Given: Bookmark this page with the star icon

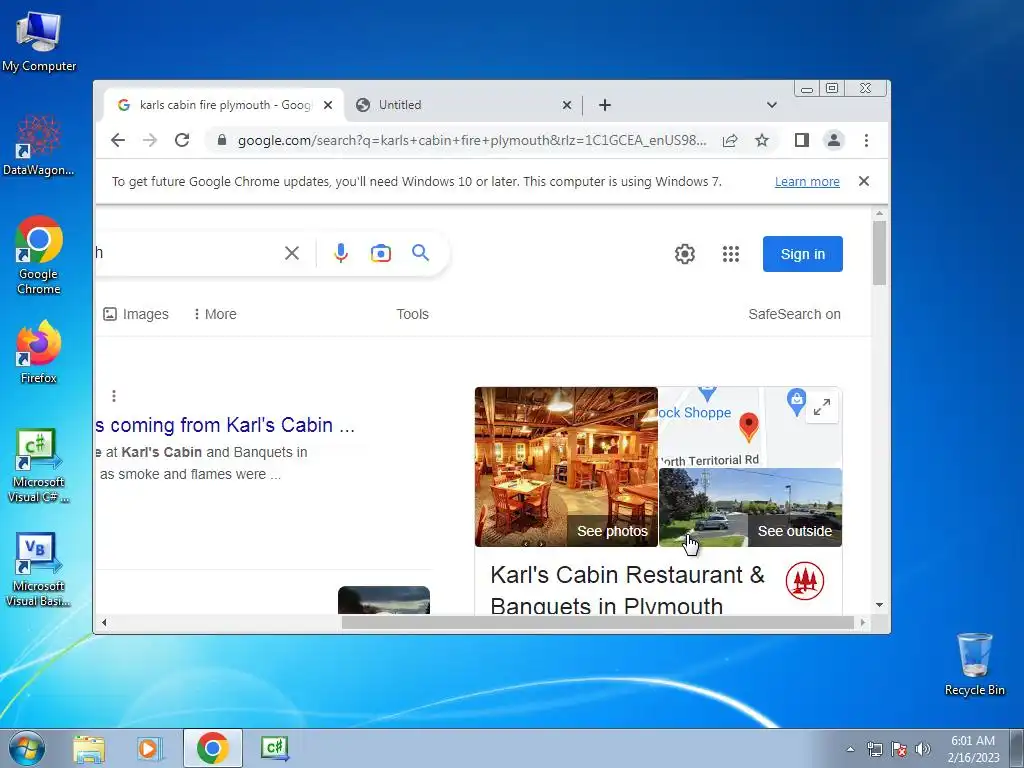Looking at the screenshot, I should click(761, 140).
